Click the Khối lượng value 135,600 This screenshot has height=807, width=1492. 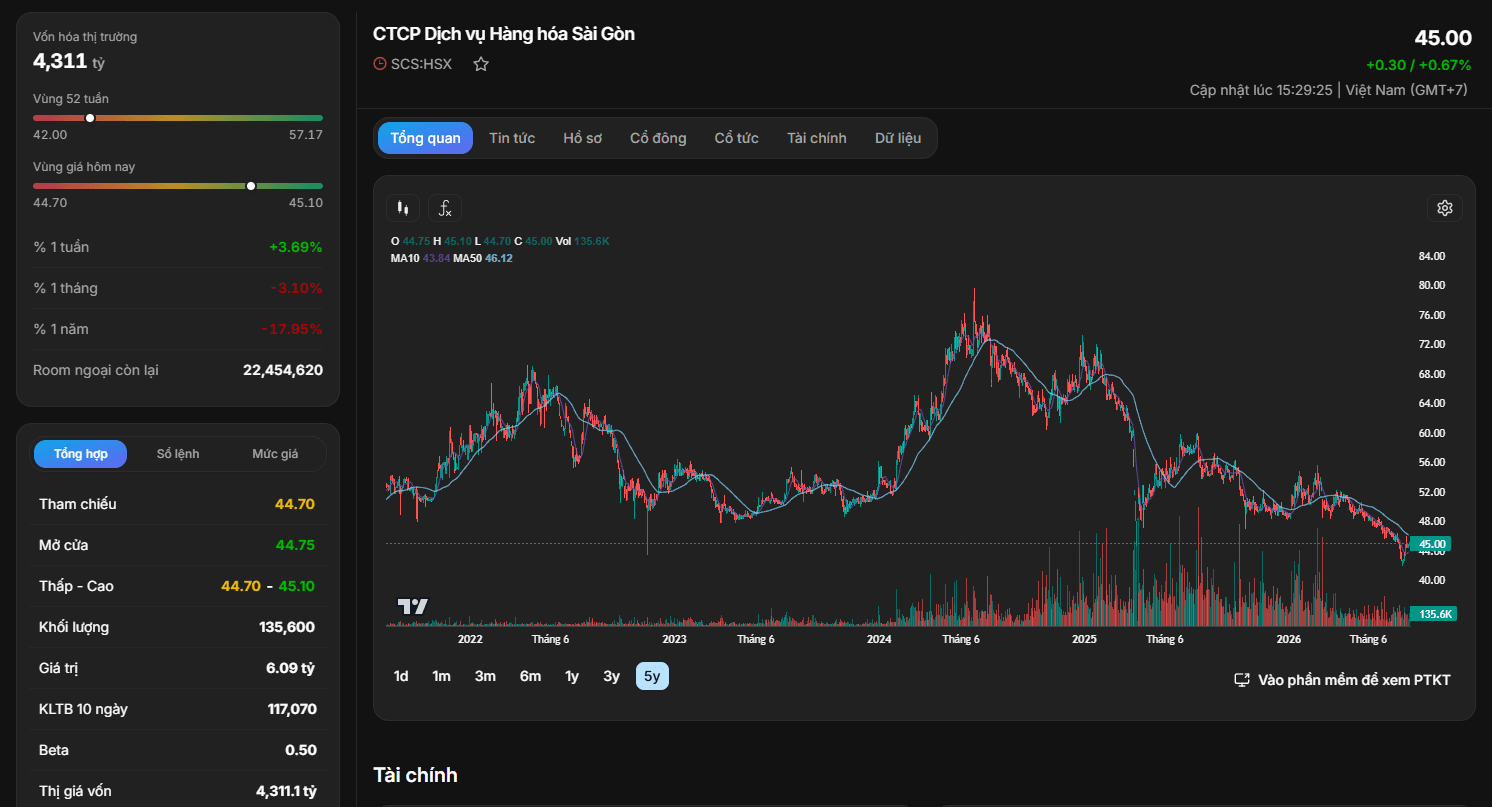(x=287, y=627)
